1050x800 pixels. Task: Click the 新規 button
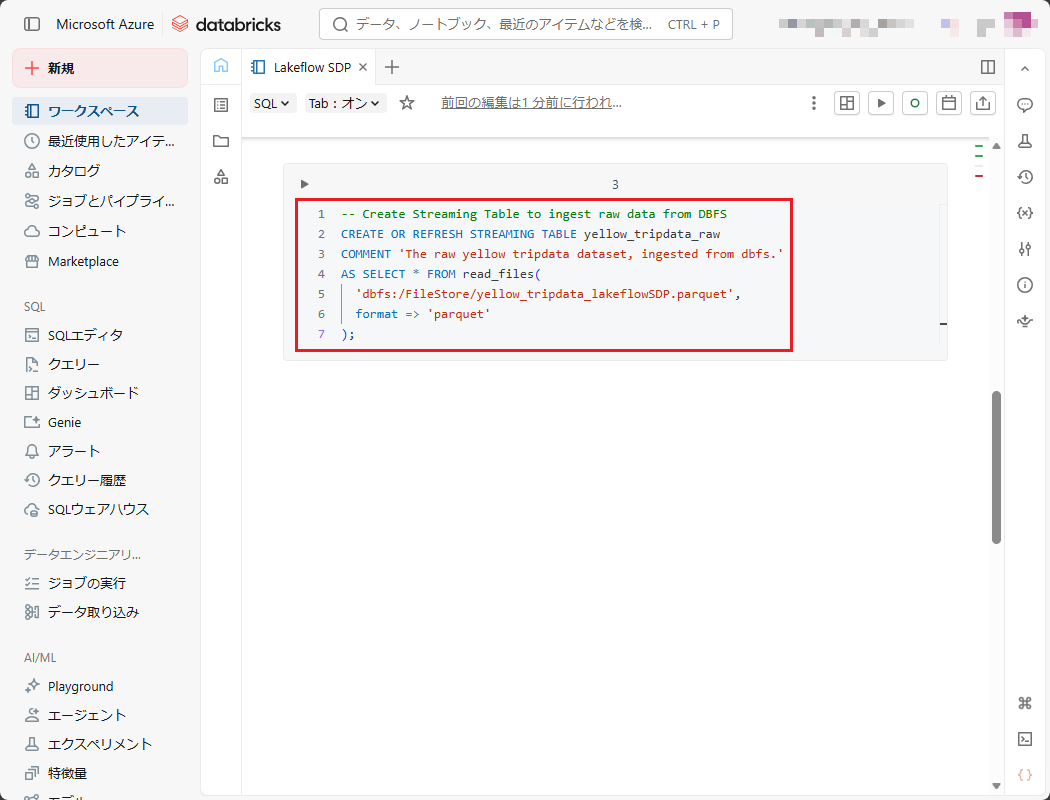(x=100, y=68)
